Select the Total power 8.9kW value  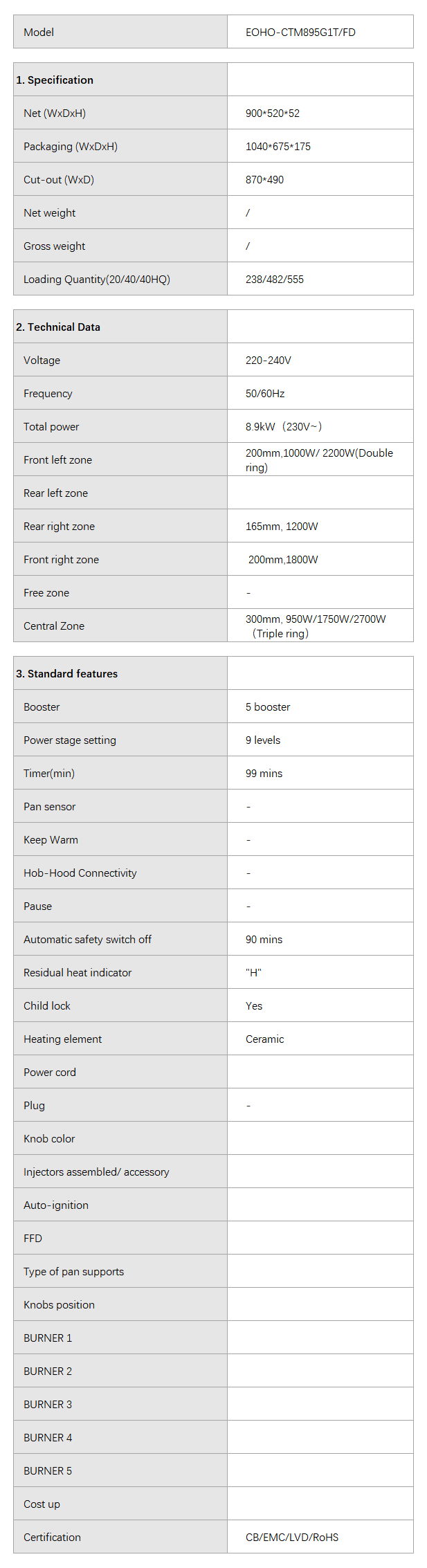(x=284, y=427)
